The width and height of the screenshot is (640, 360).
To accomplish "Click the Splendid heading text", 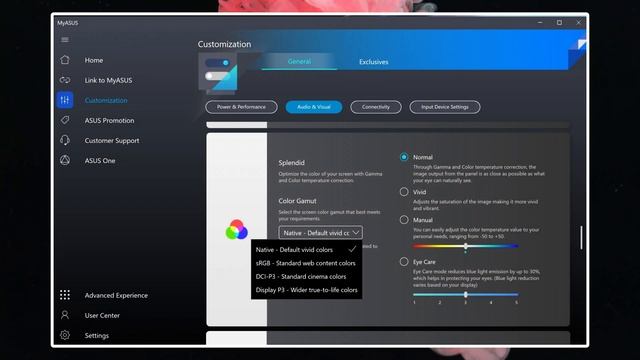I will click(291, 162).
